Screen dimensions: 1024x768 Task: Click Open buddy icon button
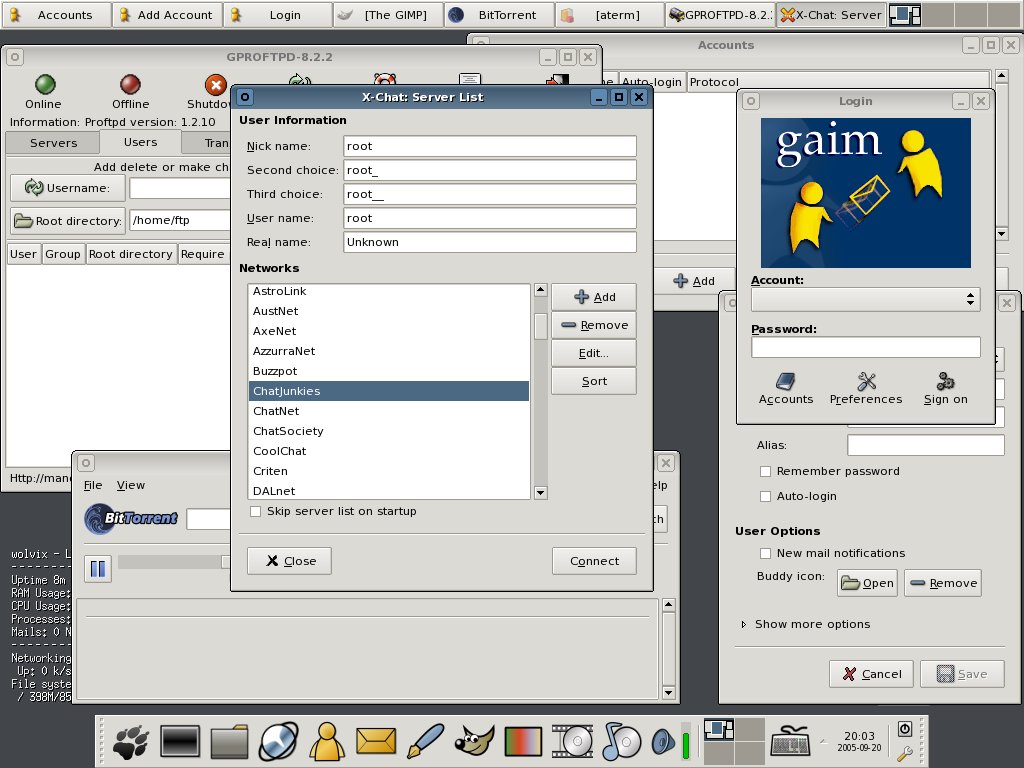[867, 583]
